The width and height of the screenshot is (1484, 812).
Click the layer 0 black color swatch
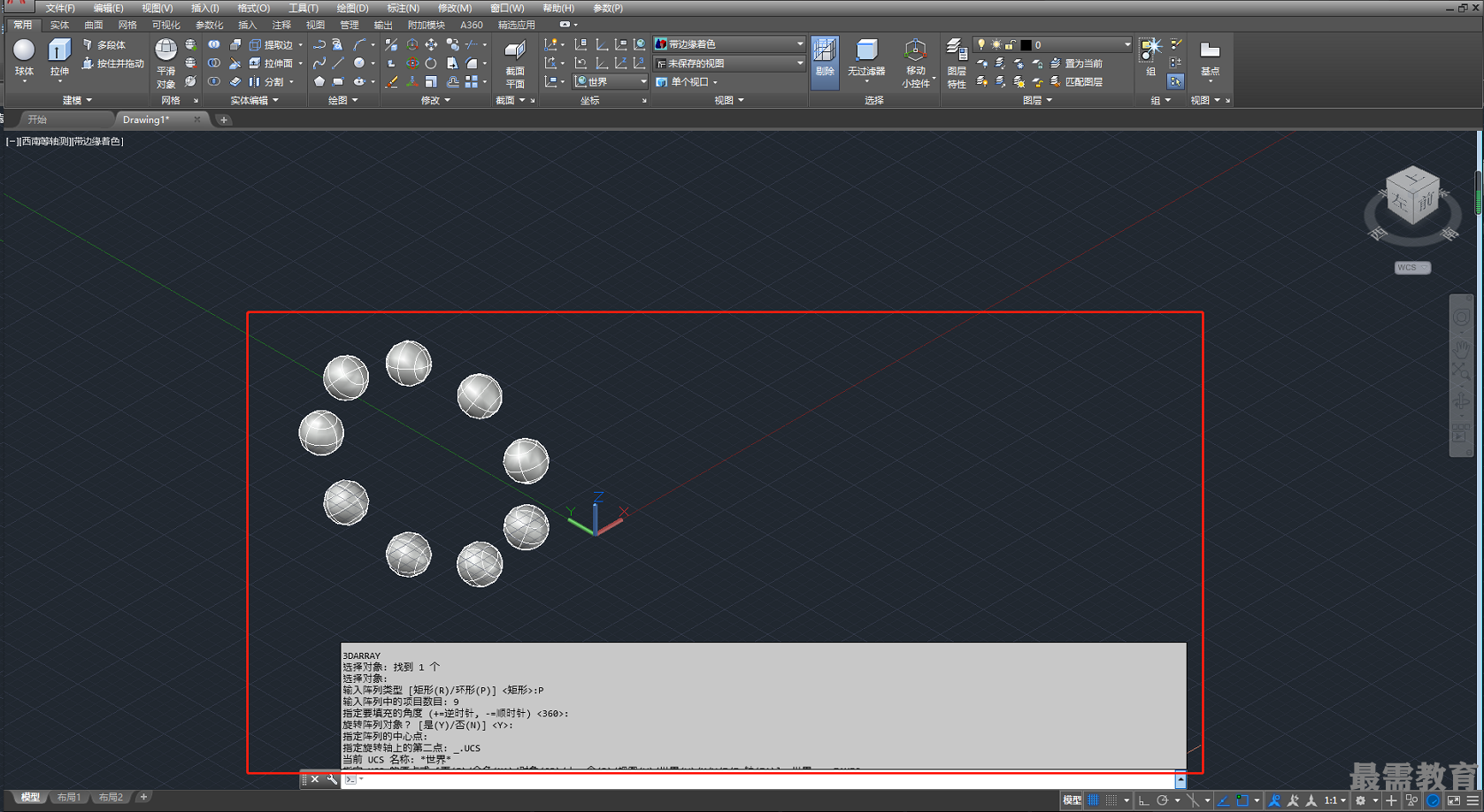click(1026, 44)
